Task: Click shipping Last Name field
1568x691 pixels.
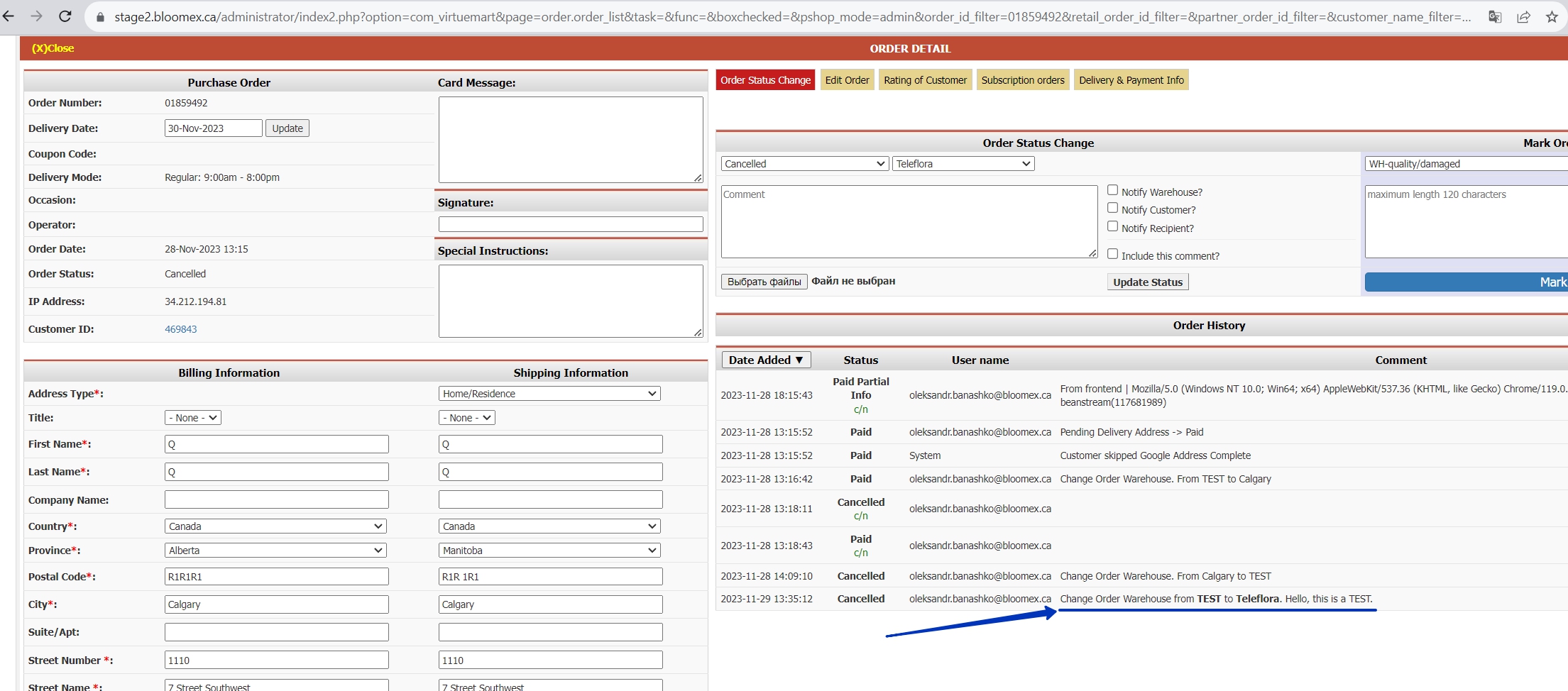Action: click(550, 472)
